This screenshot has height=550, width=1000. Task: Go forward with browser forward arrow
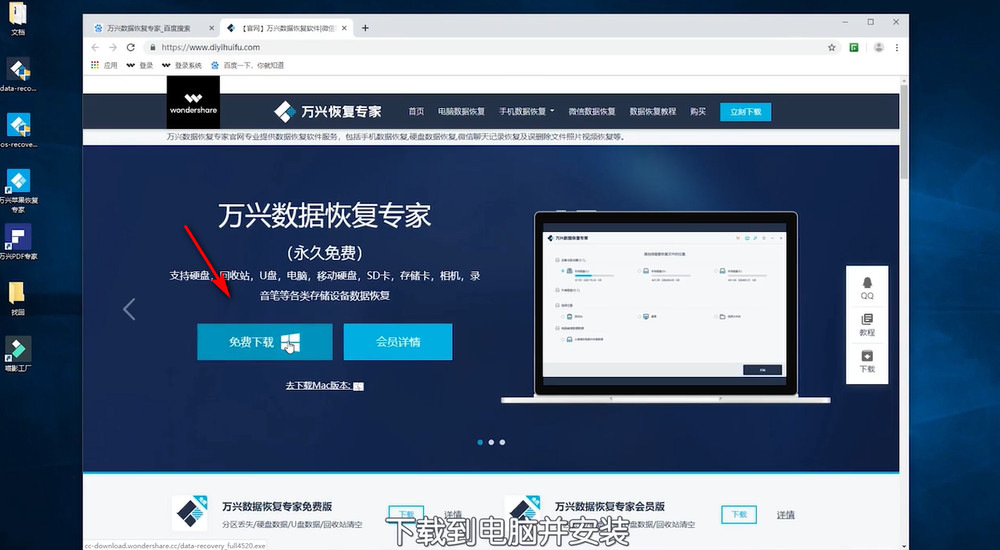coord(113,47)
